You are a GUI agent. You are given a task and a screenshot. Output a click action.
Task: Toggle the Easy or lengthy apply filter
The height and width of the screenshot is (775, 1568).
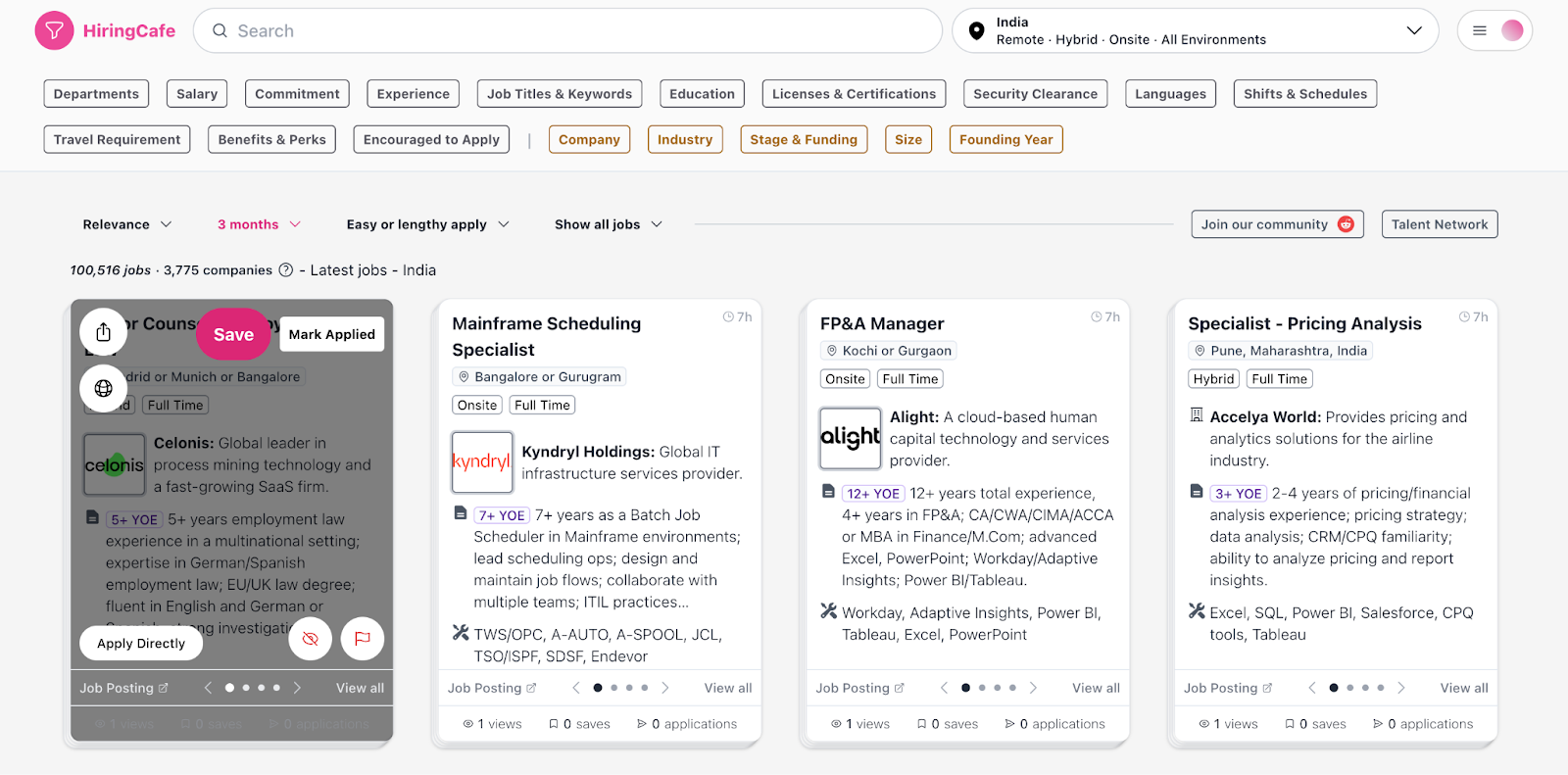tap(427, 224)
